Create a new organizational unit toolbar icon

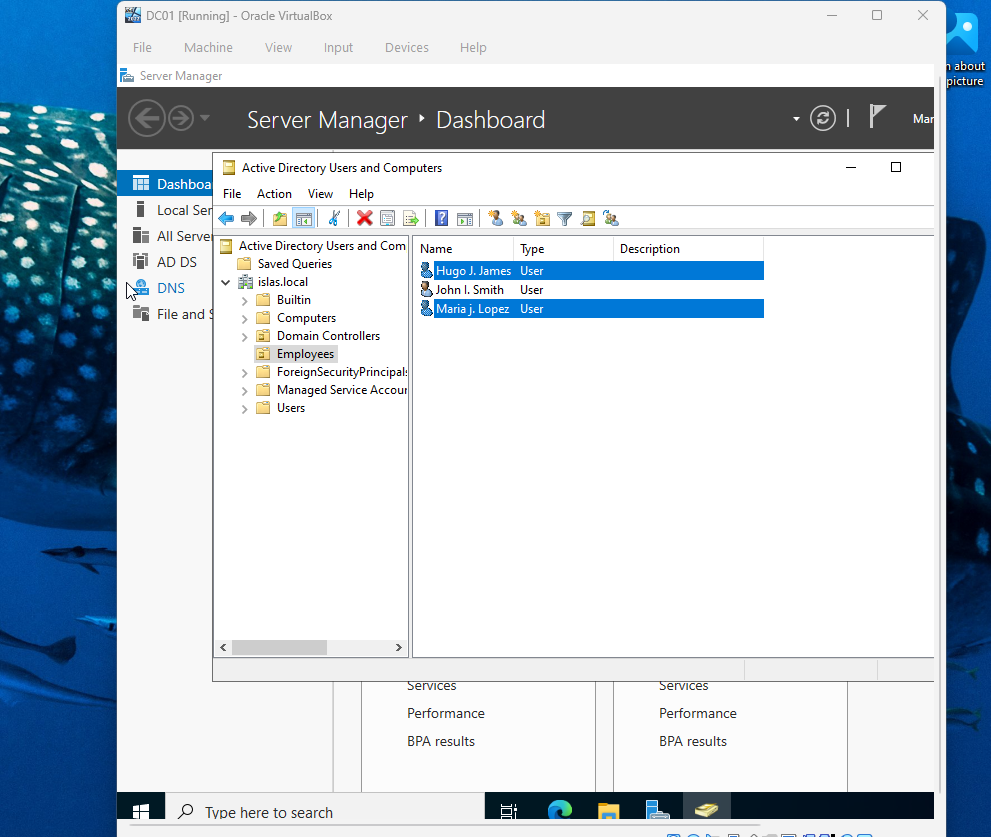click(x=542, y=219)
